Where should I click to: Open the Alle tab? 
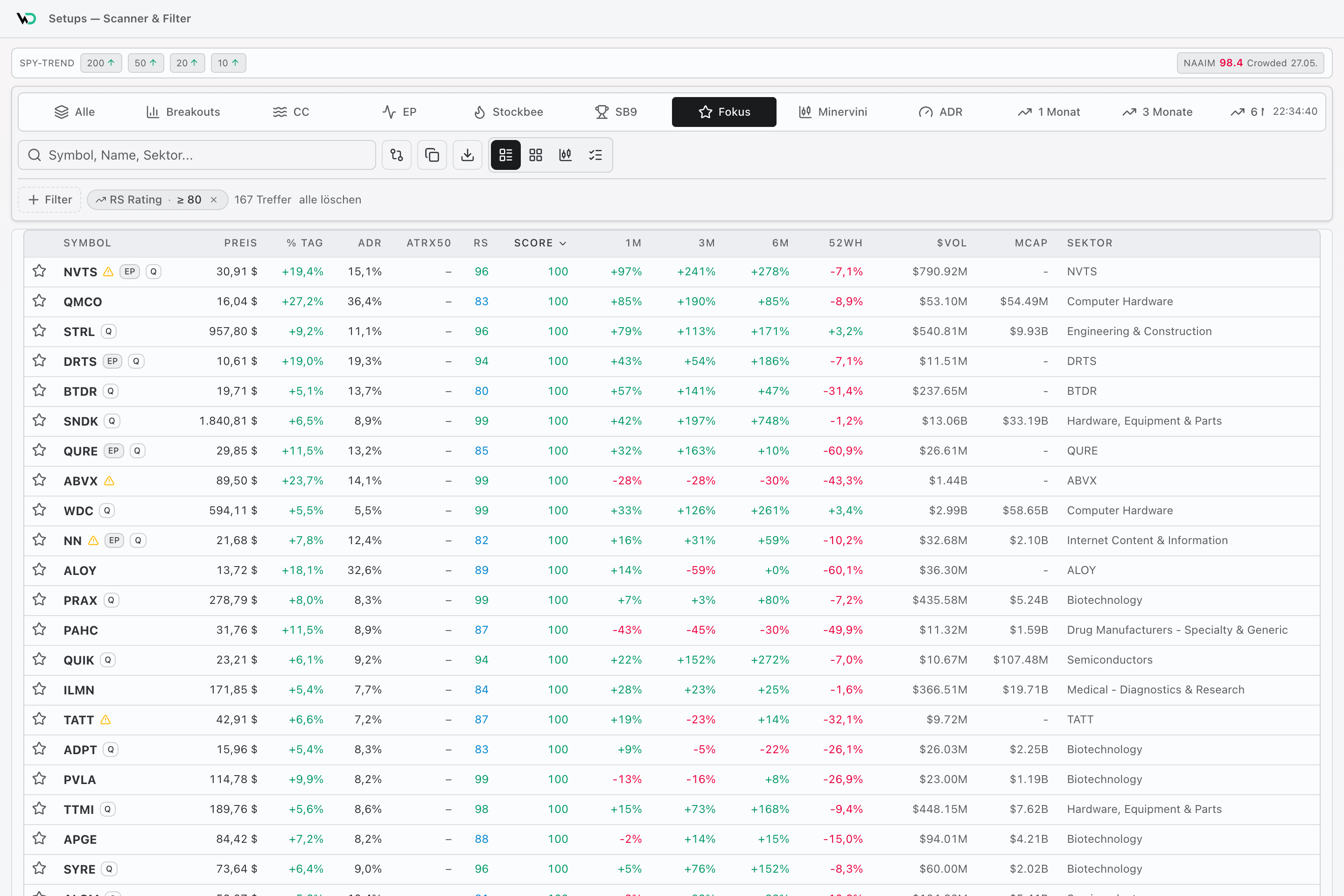(x=75, y=112)
